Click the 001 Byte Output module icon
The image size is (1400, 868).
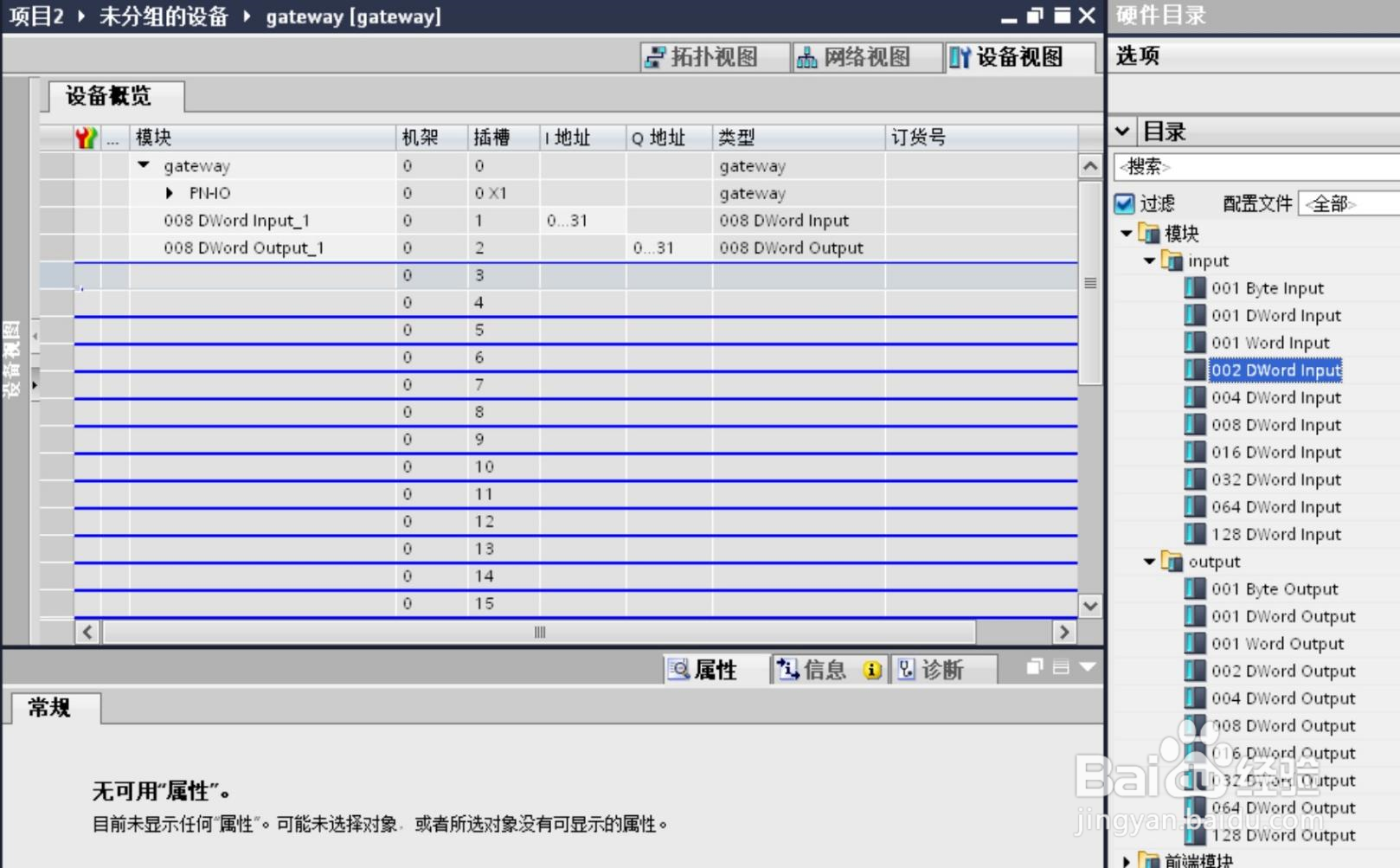pyautogui.click(x=1195, y=589)
